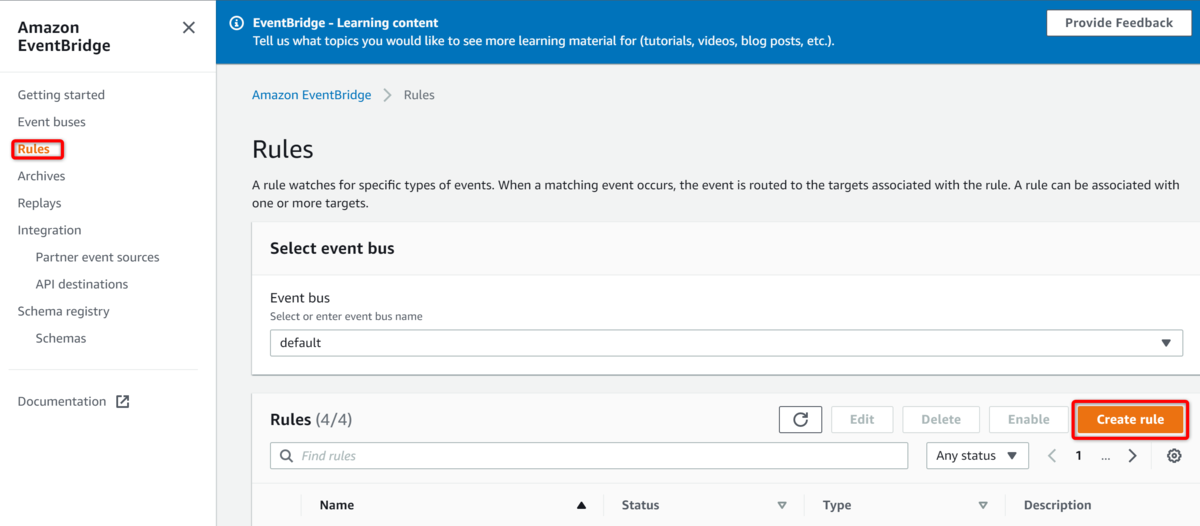Screen dimensions: 1200x526
Task: Select Archives from the sidebar
Action: click(41, 176)
